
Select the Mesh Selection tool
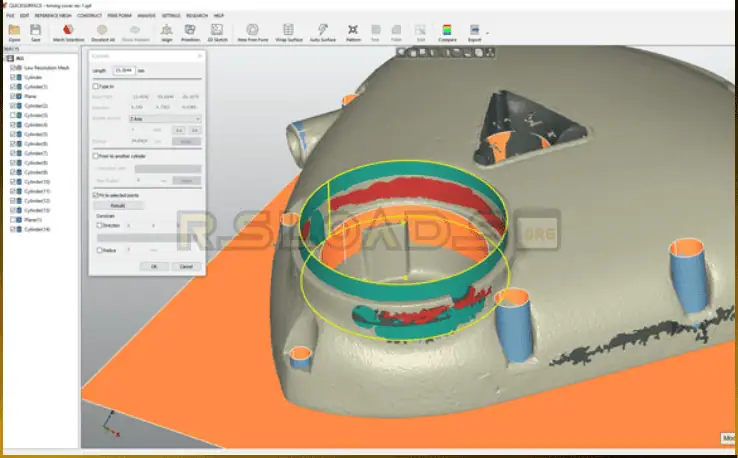68,32
